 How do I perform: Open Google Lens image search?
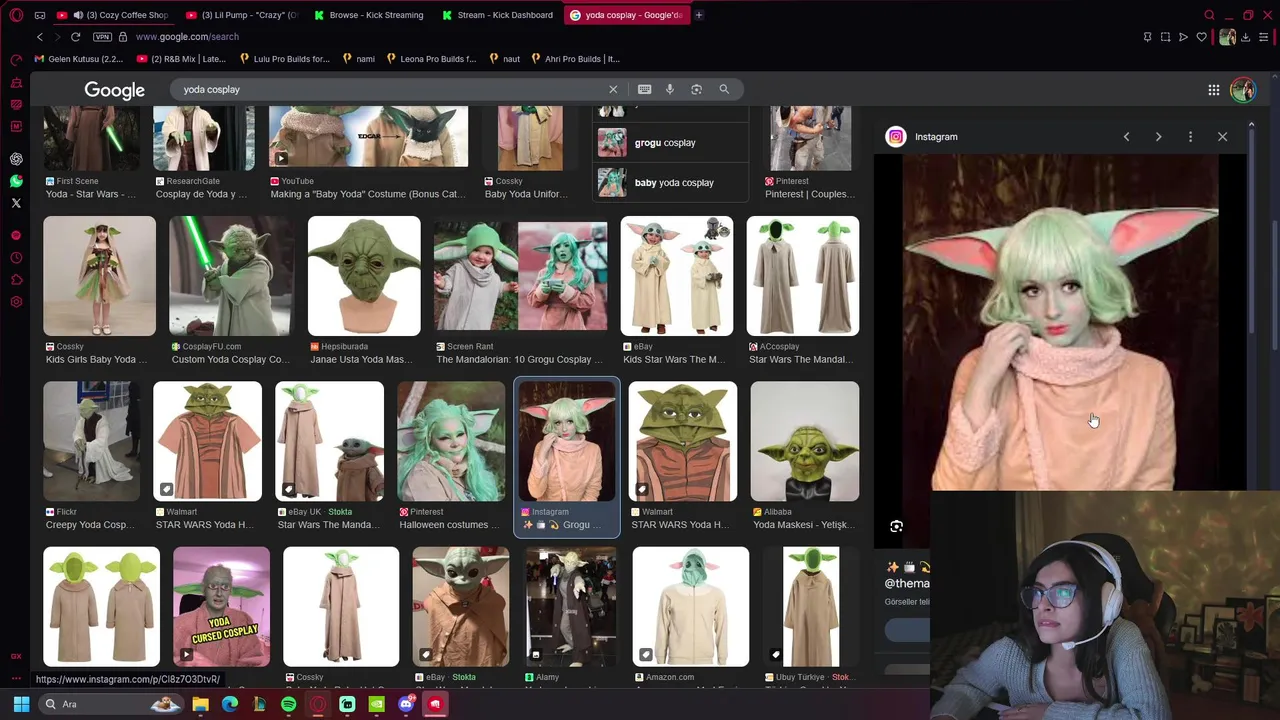pos(696,89)
